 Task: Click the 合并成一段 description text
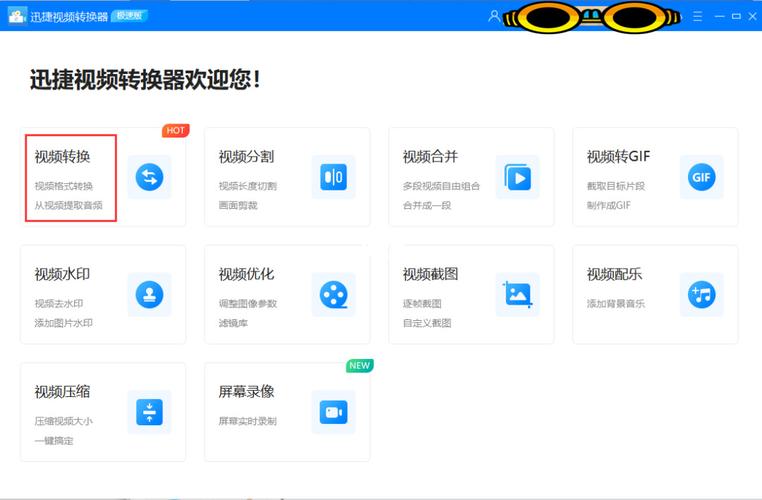pyautogui.click(x=427, y=206)
